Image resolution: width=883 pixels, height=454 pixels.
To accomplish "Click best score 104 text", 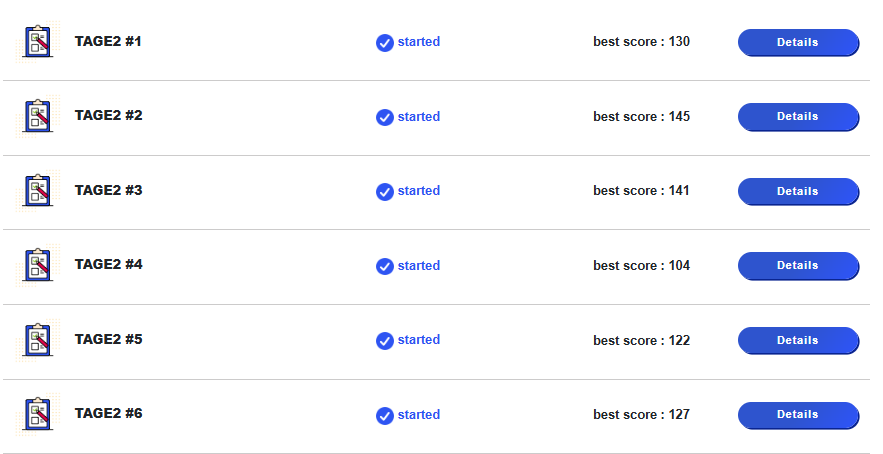I will click(x=641, y=265).
